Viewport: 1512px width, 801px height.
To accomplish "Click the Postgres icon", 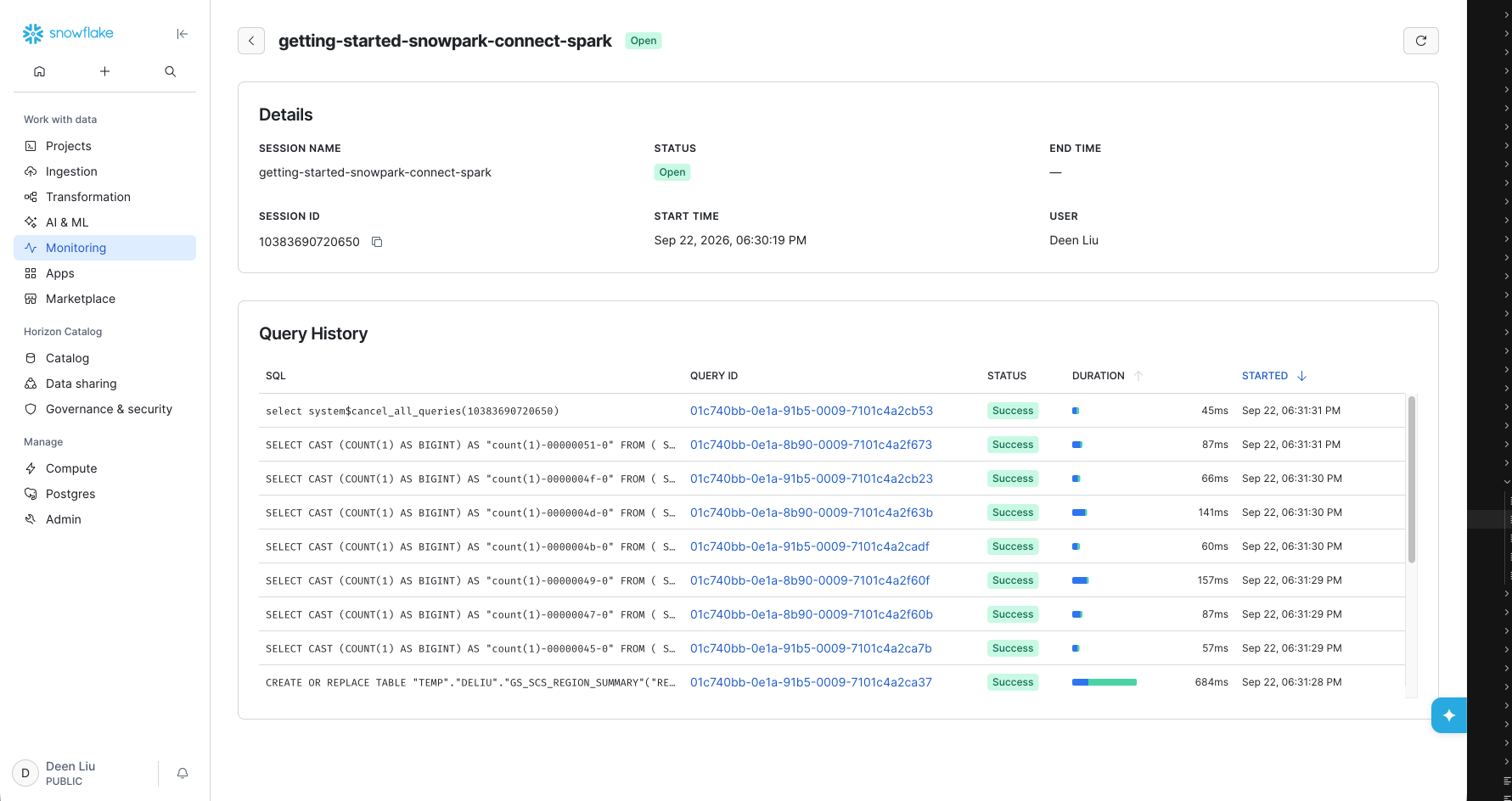I will click(x=31, y=494).
